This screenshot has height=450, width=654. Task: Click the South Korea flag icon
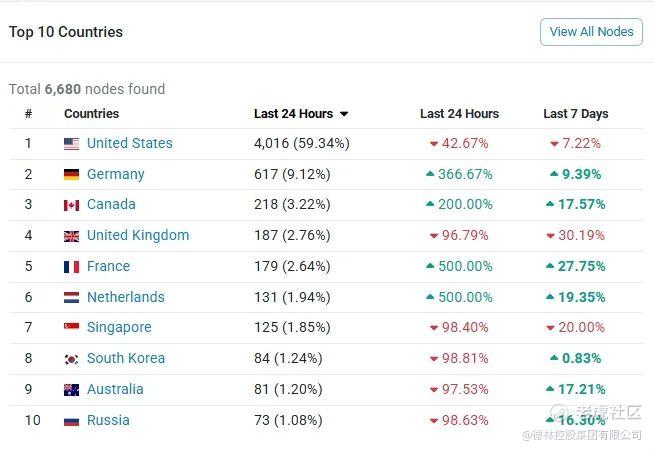tap(71, 359)
